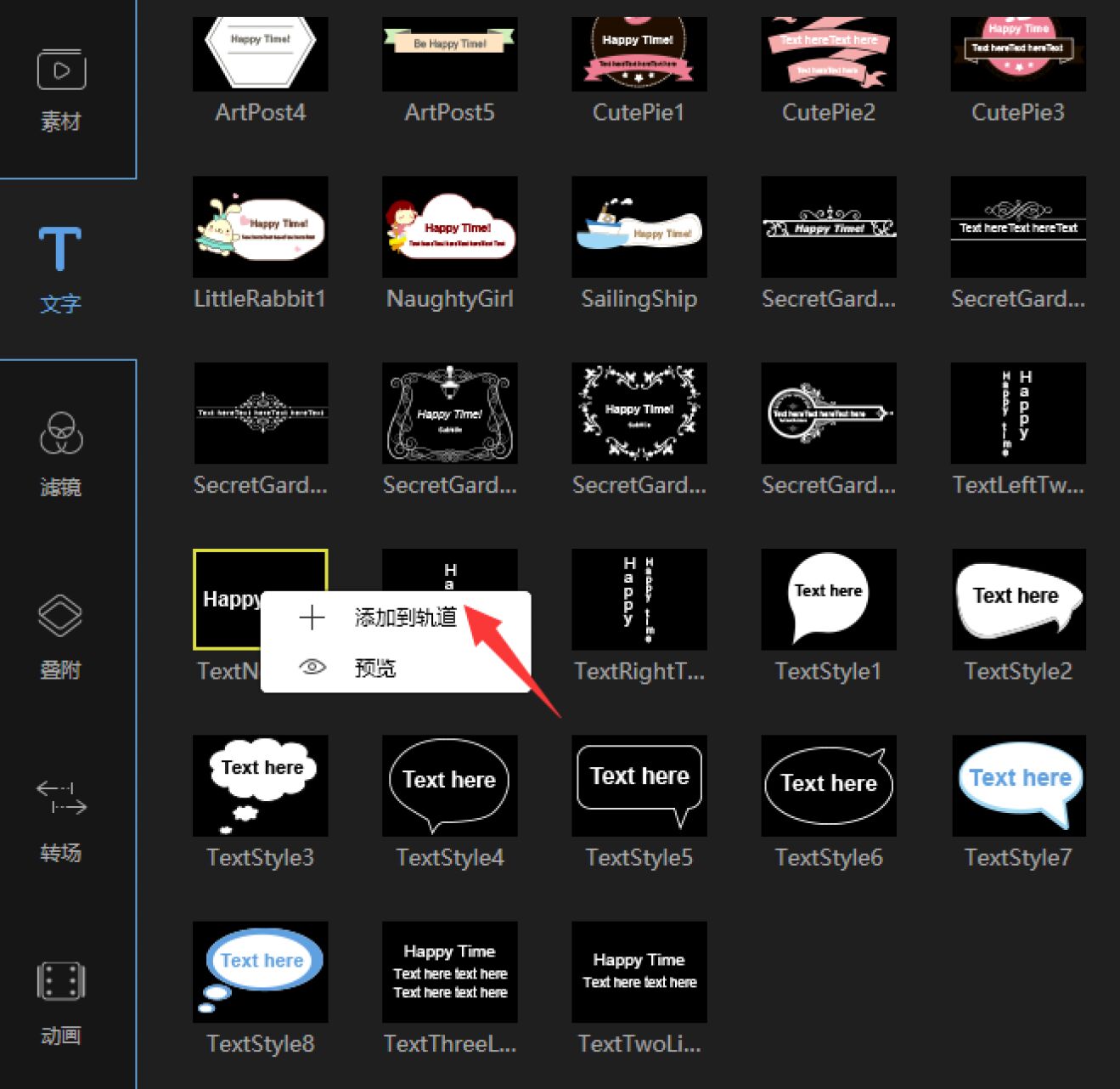The width and height of the screenshot is (1120, 1089).
Task: Open the 动画 (Animation) film icon
Action: point(61,982)
